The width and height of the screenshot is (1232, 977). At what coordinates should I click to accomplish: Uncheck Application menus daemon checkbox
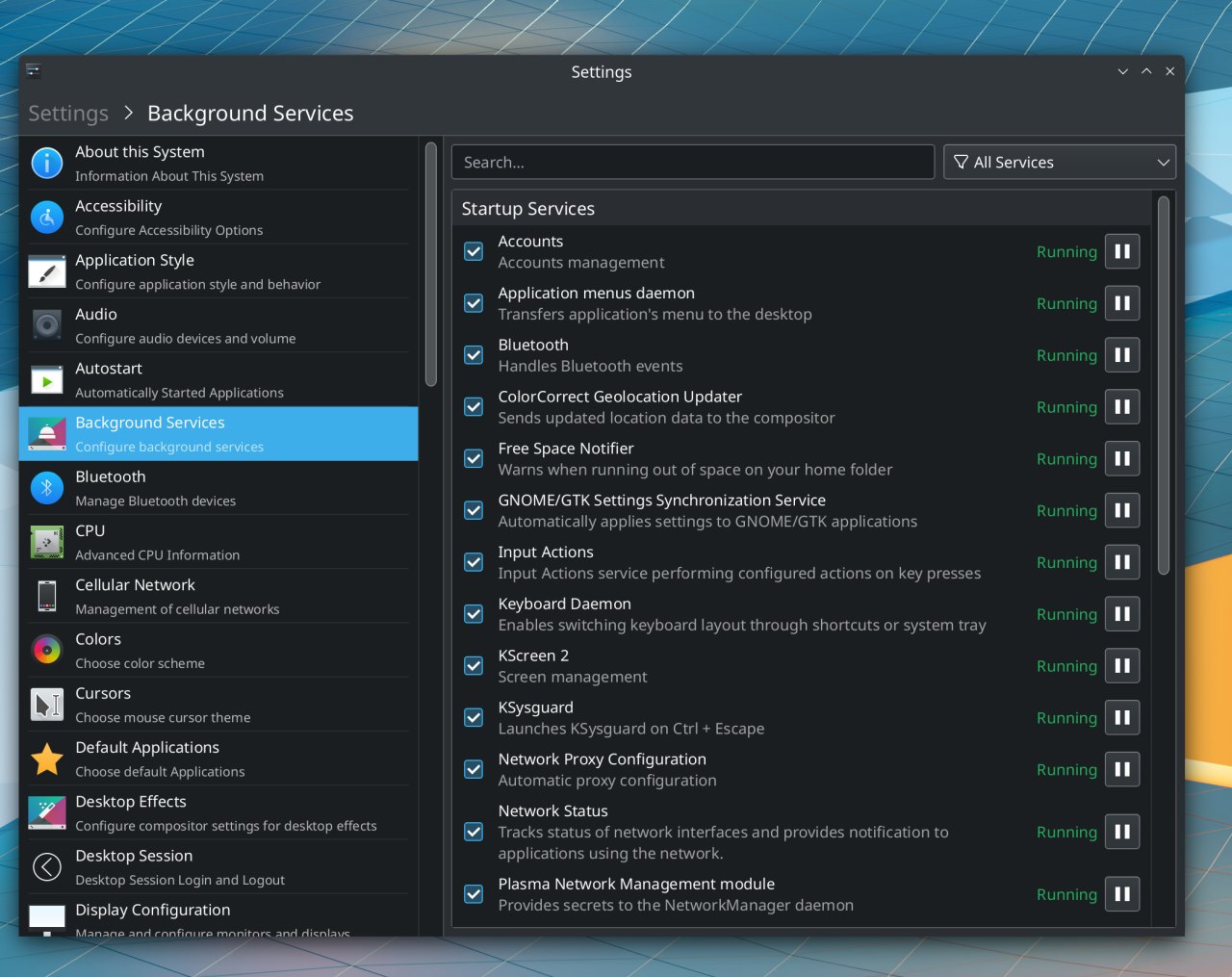[474, 303]
